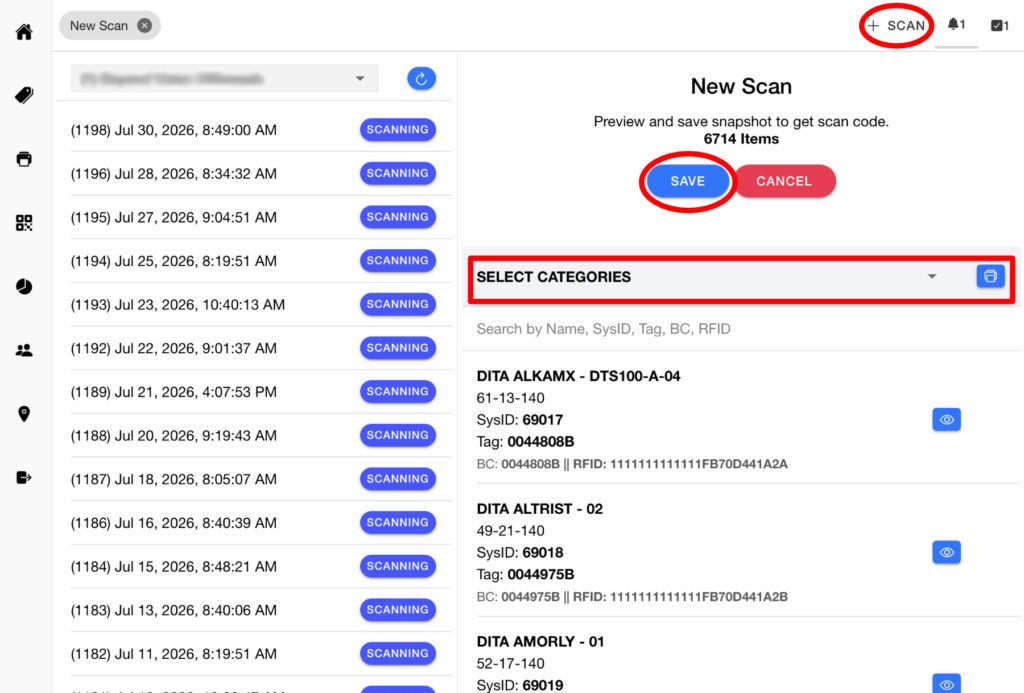This screenshot has height=693, width=1024.
Task: Click SCANNING badge for scan 1198
Action: pos(398,129)
